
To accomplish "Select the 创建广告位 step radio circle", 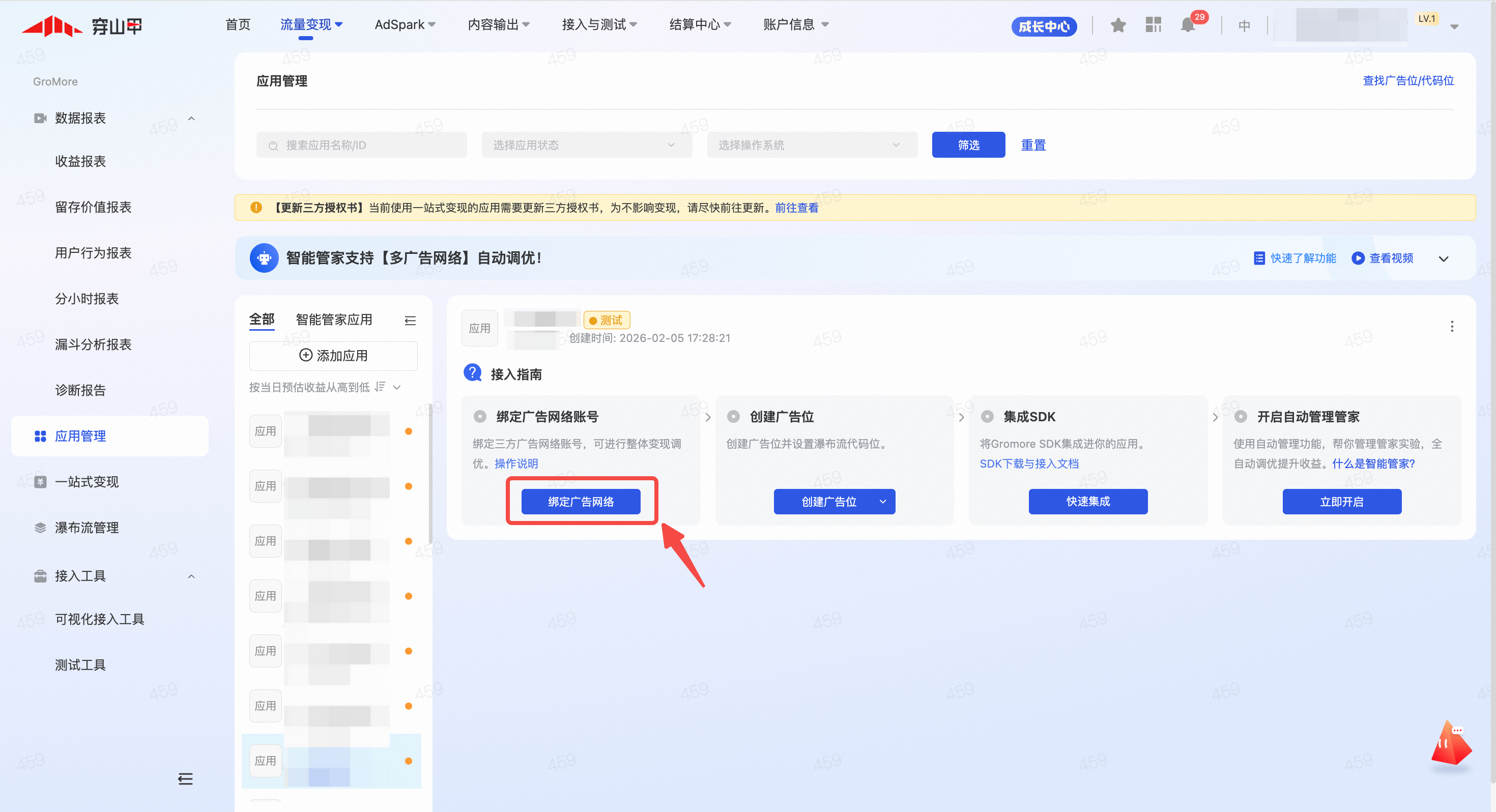I will (x=733, y=417).
